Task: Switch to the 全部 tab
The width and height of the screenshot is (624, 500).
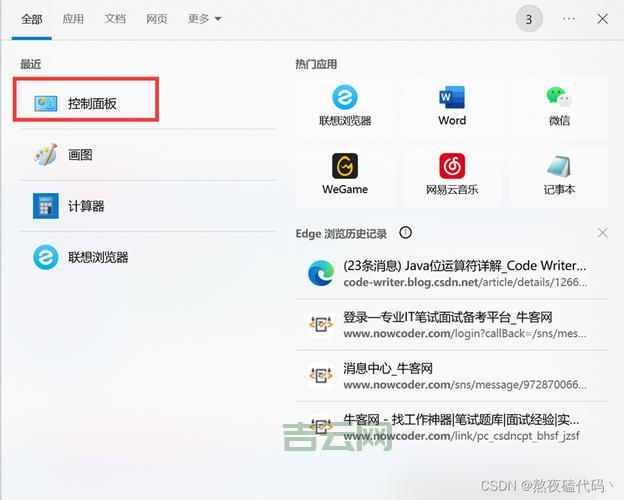Action: point(32,19)
